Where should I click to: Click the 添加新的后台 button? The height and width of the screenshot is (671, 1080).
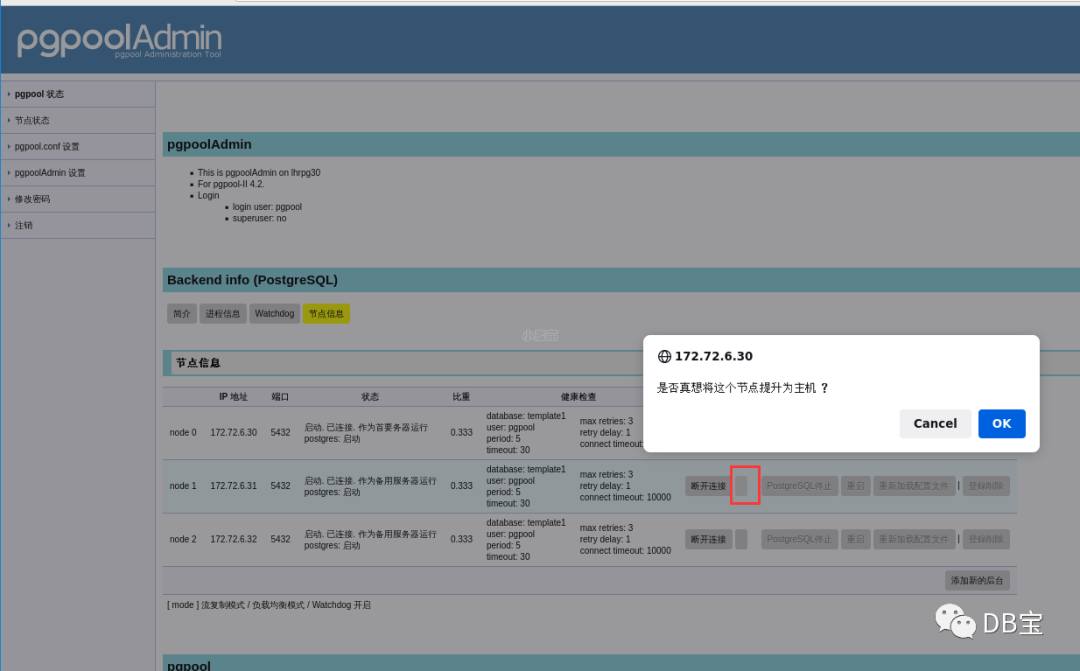(977, 580)
